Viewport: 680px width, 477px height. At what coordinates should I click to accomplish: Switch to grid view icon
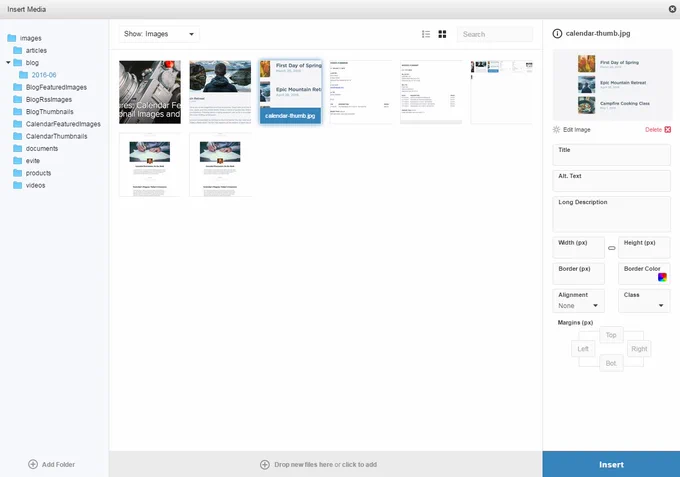click(x=442, y=34)
